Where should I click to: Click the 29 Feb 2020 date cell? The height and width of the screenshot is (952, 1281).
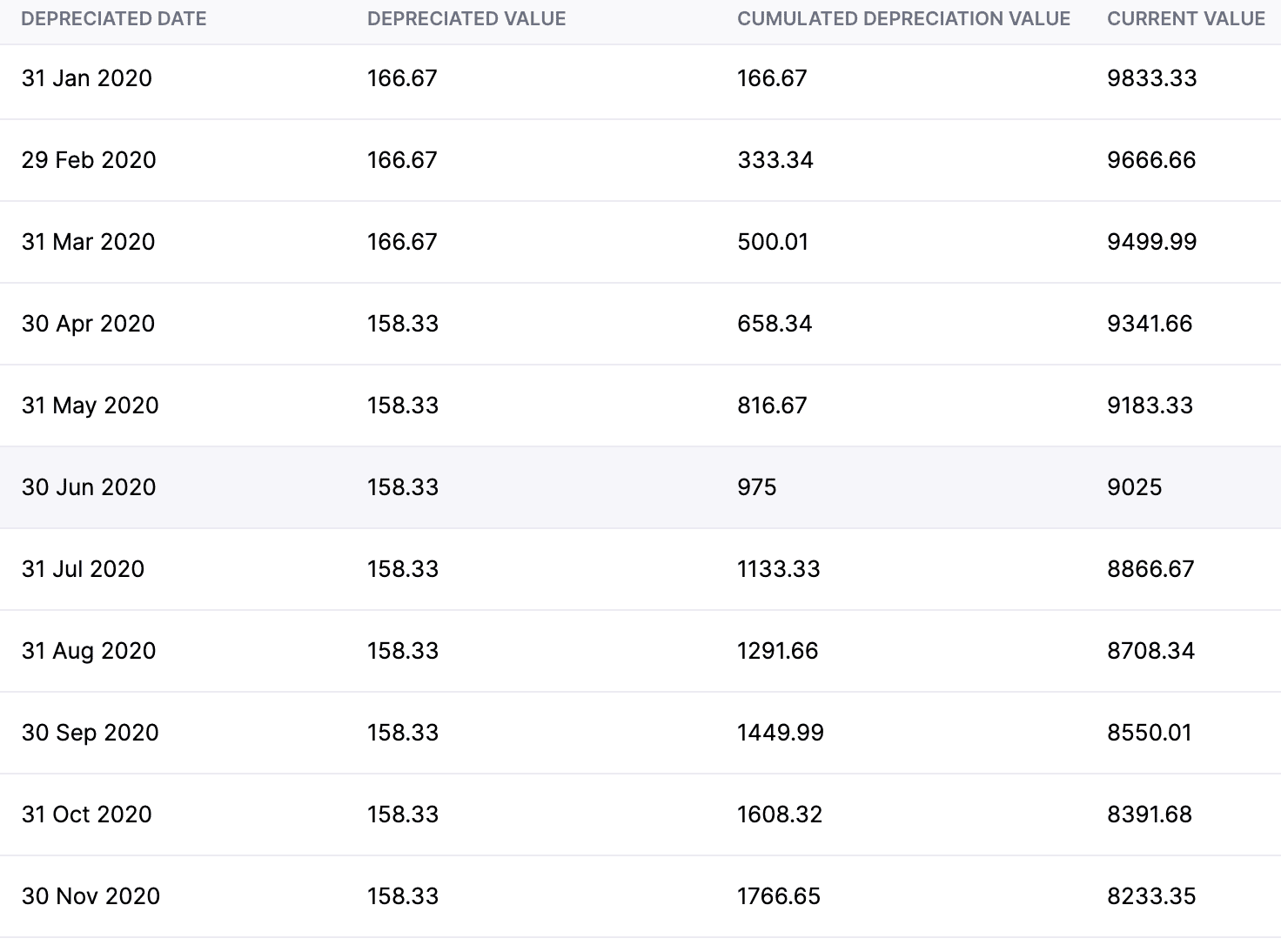[89, 160]
